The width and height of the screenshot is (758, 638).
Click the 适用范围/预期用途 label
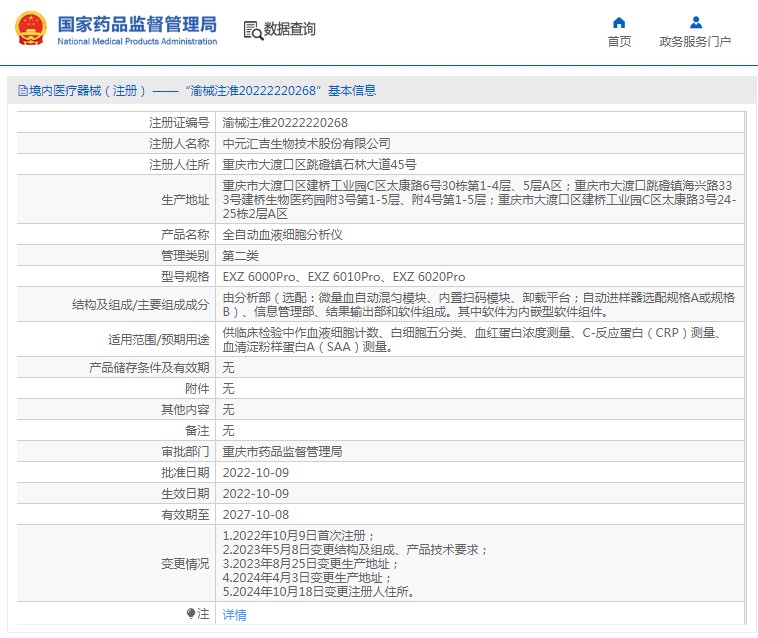[159, 340]
